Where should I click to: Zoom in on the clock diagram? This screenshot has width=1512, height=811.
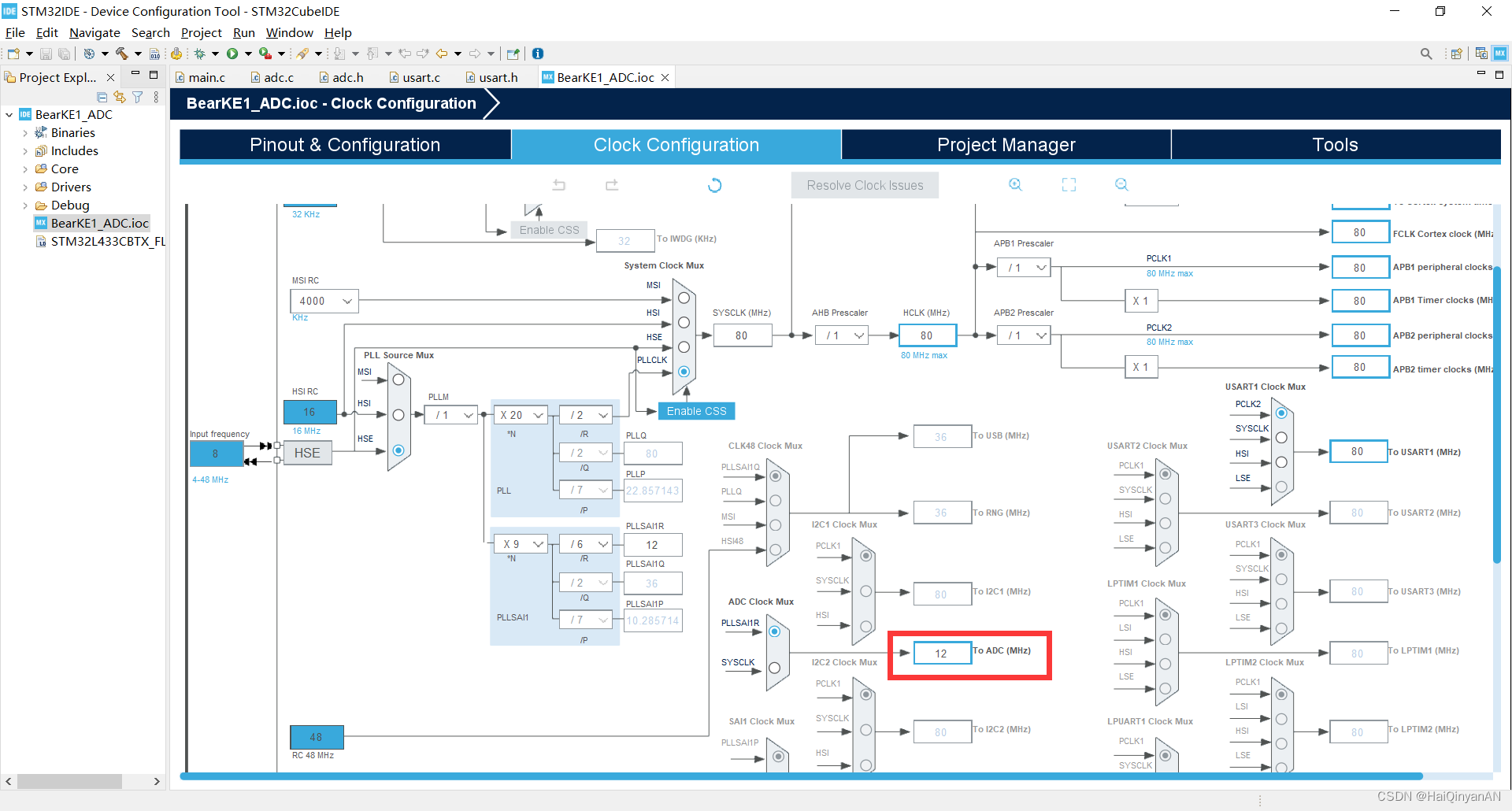click(1015, 184)
